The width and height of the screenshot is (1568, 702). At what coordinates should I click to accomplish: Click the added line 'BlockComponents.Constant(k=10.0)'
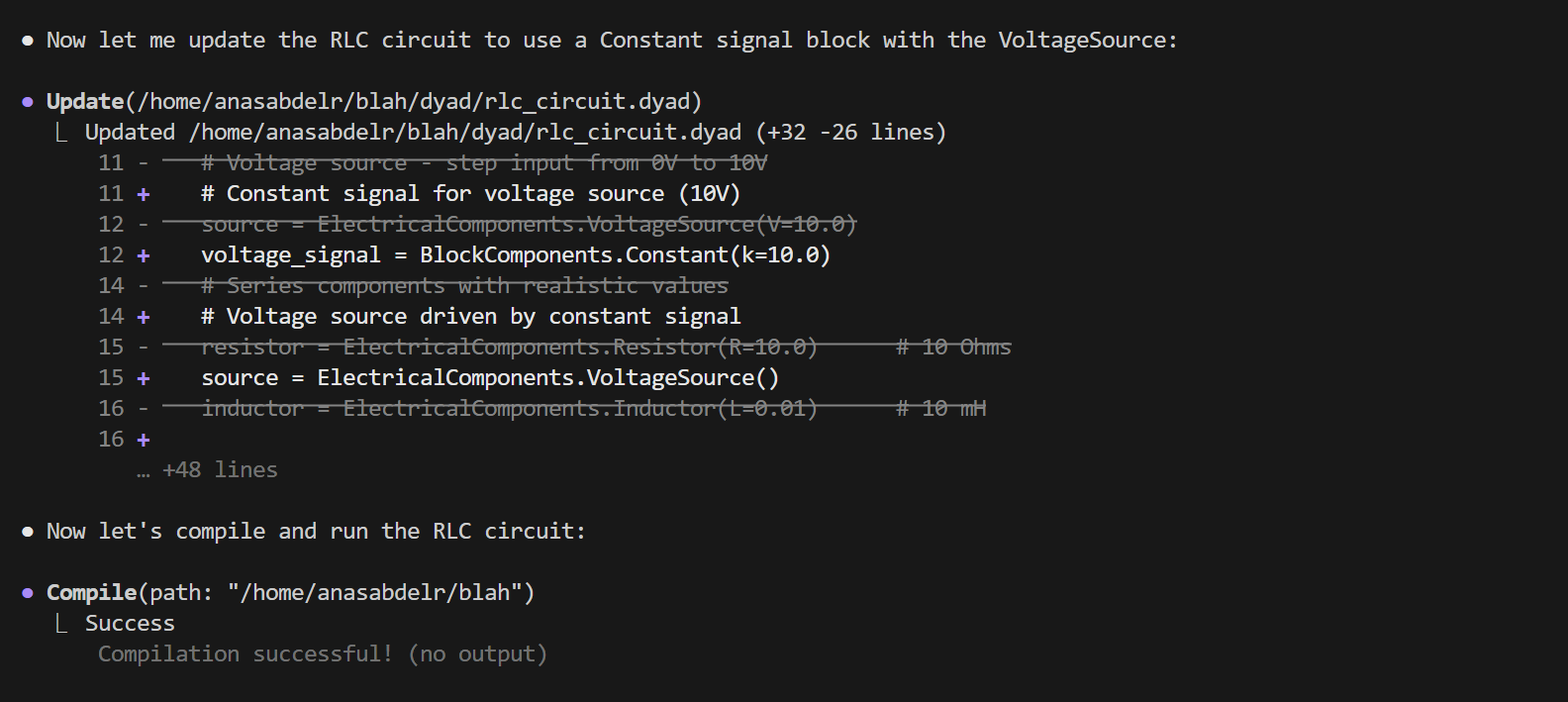(624, 255)
